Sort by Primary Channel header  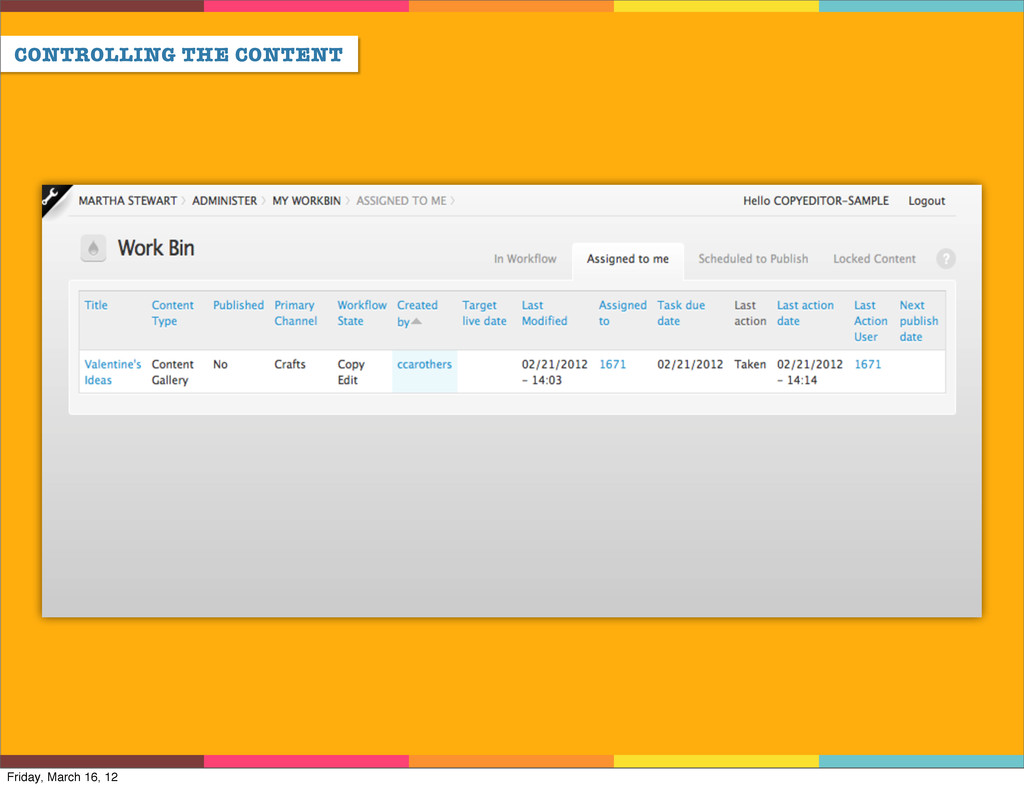click(x=295, y=313)
